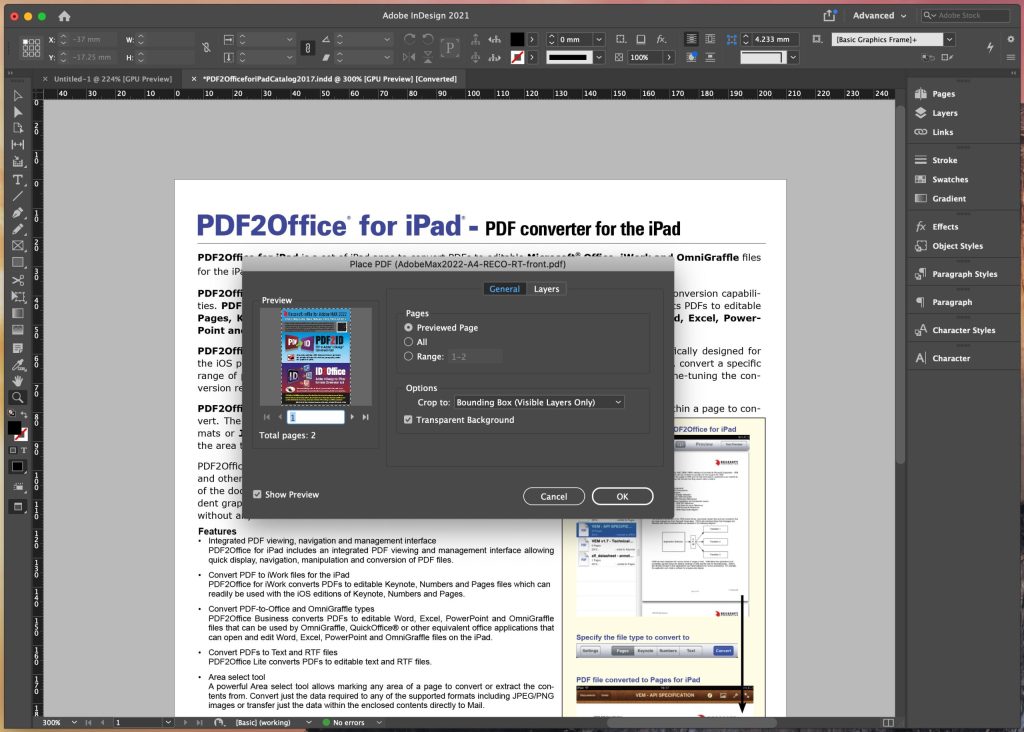Choose the Rectangle Frame tool
The image size is (1024, 732).
[x=17, y=245]
